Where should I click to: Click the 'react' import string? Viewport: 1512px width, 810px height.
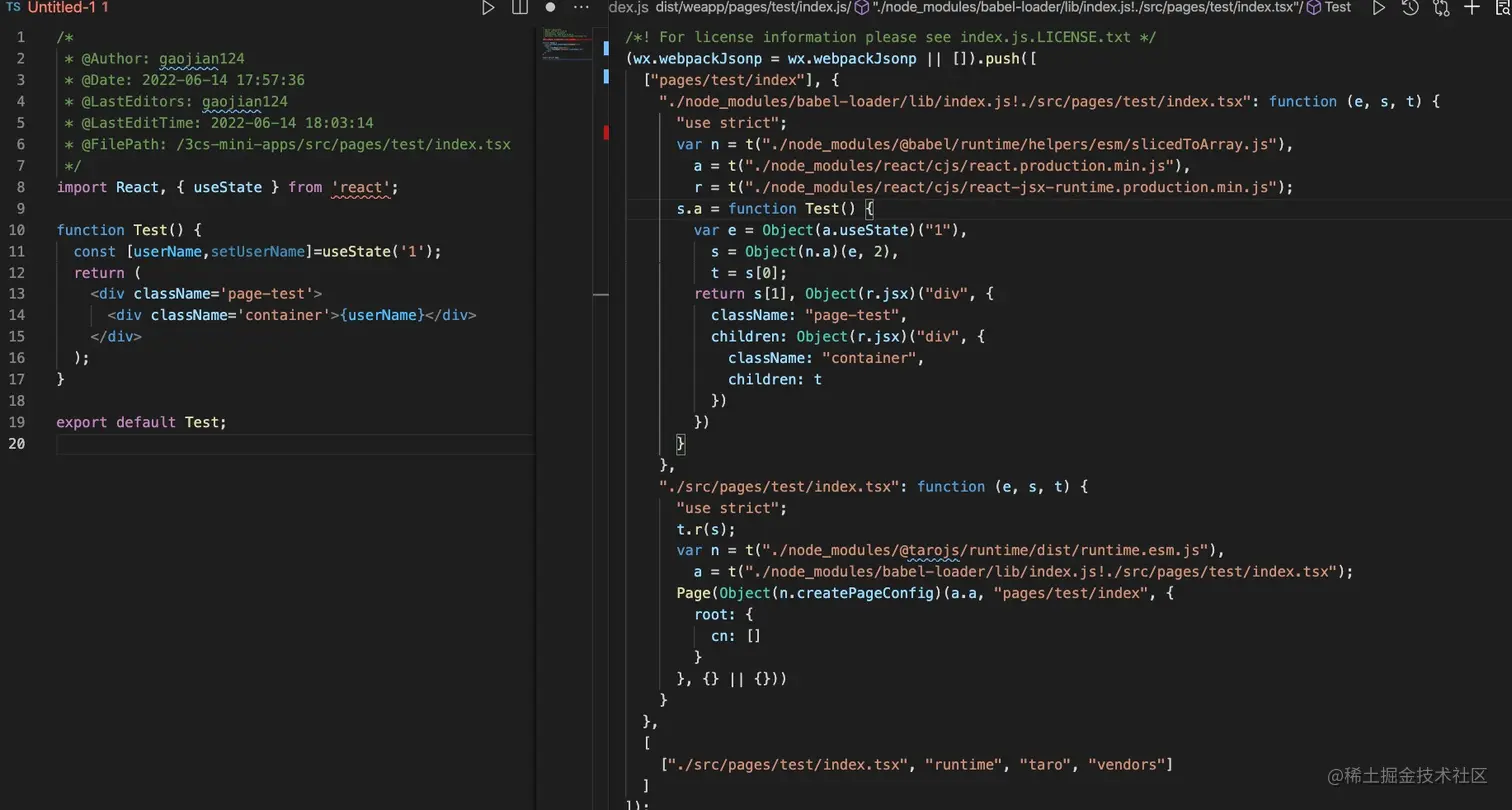click(x=360, y=187)
